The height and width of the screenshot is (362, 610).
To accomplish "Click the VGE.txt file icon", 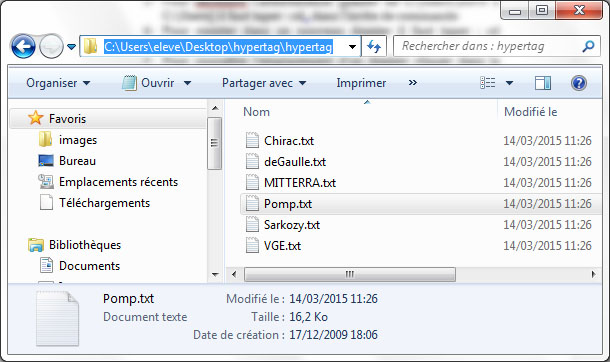I will pos(252,245).
